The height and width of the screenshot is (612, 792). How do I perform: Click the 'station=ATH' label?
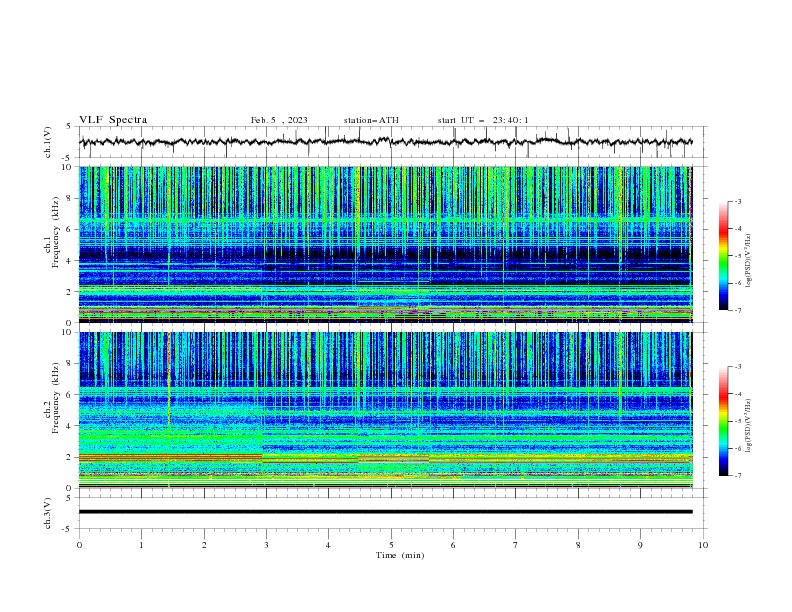371,120
